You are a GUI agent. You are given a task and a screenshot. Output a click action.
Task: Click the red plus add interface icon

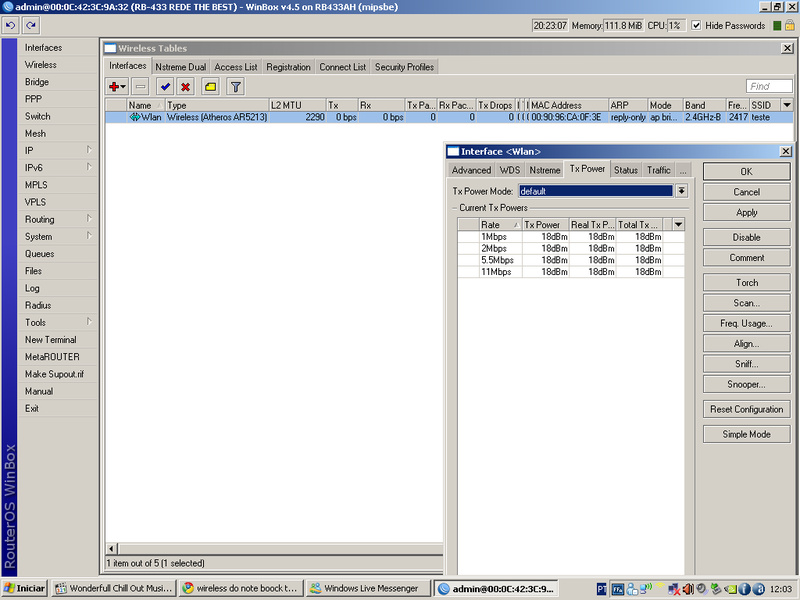click(117, 87)
